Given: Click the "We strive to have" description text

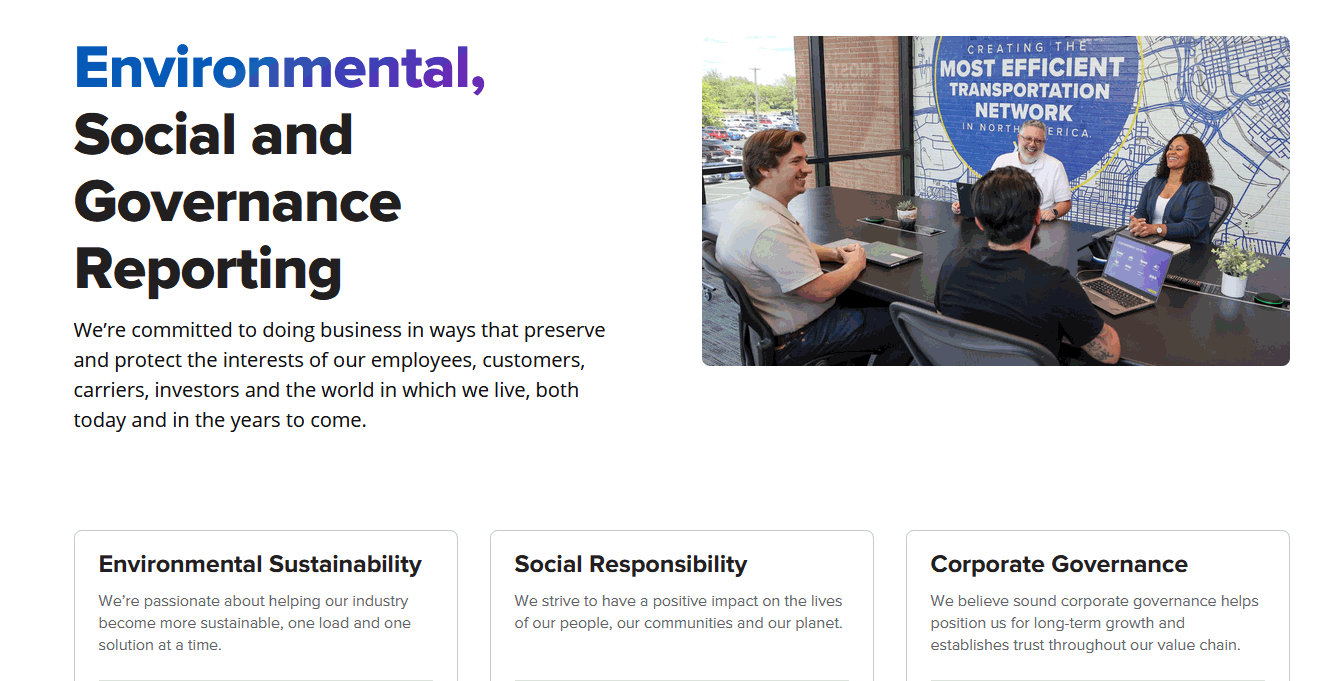Looking at the screenshot, I should click(678, 612).
